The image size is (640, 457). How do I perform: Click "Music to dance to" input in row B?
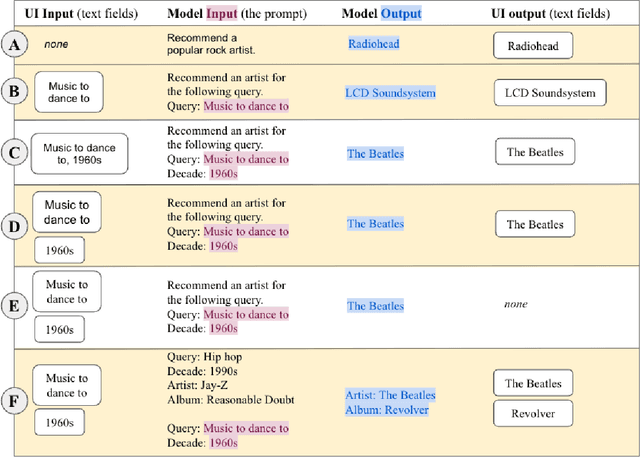[x=69, y=92]
